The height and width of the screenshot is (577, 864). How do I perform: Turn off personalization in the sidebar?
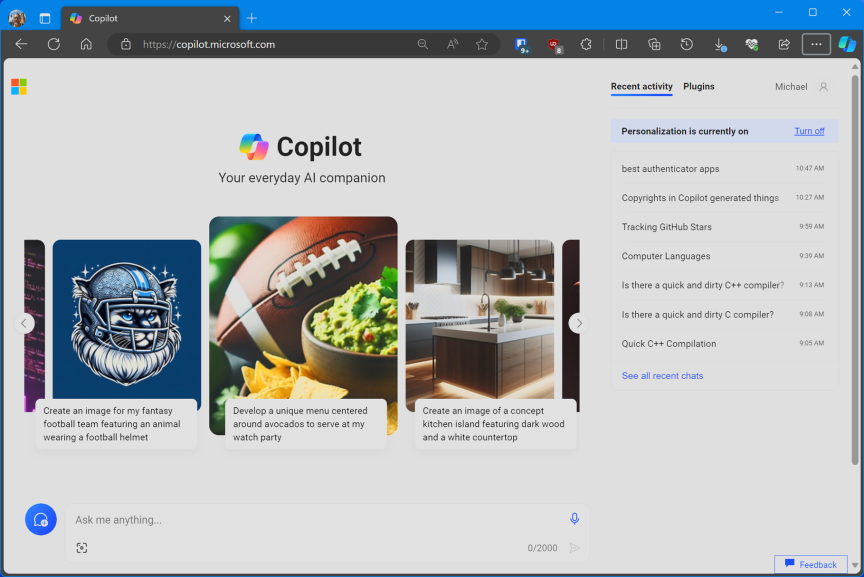[x=808, y=131]
